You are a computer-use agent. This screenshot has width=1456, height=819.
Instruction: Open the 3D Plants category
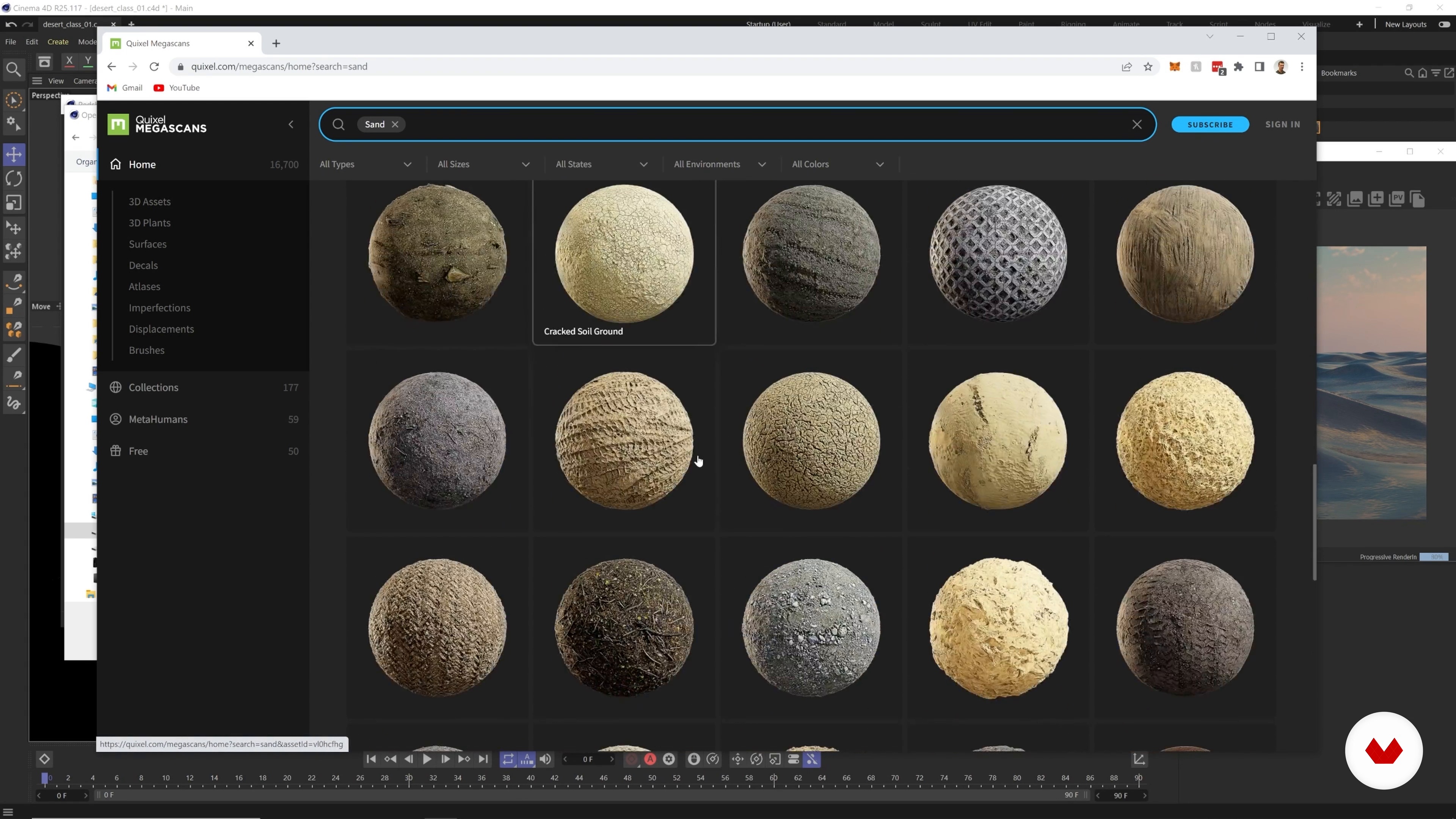click(x=150, y=223)
